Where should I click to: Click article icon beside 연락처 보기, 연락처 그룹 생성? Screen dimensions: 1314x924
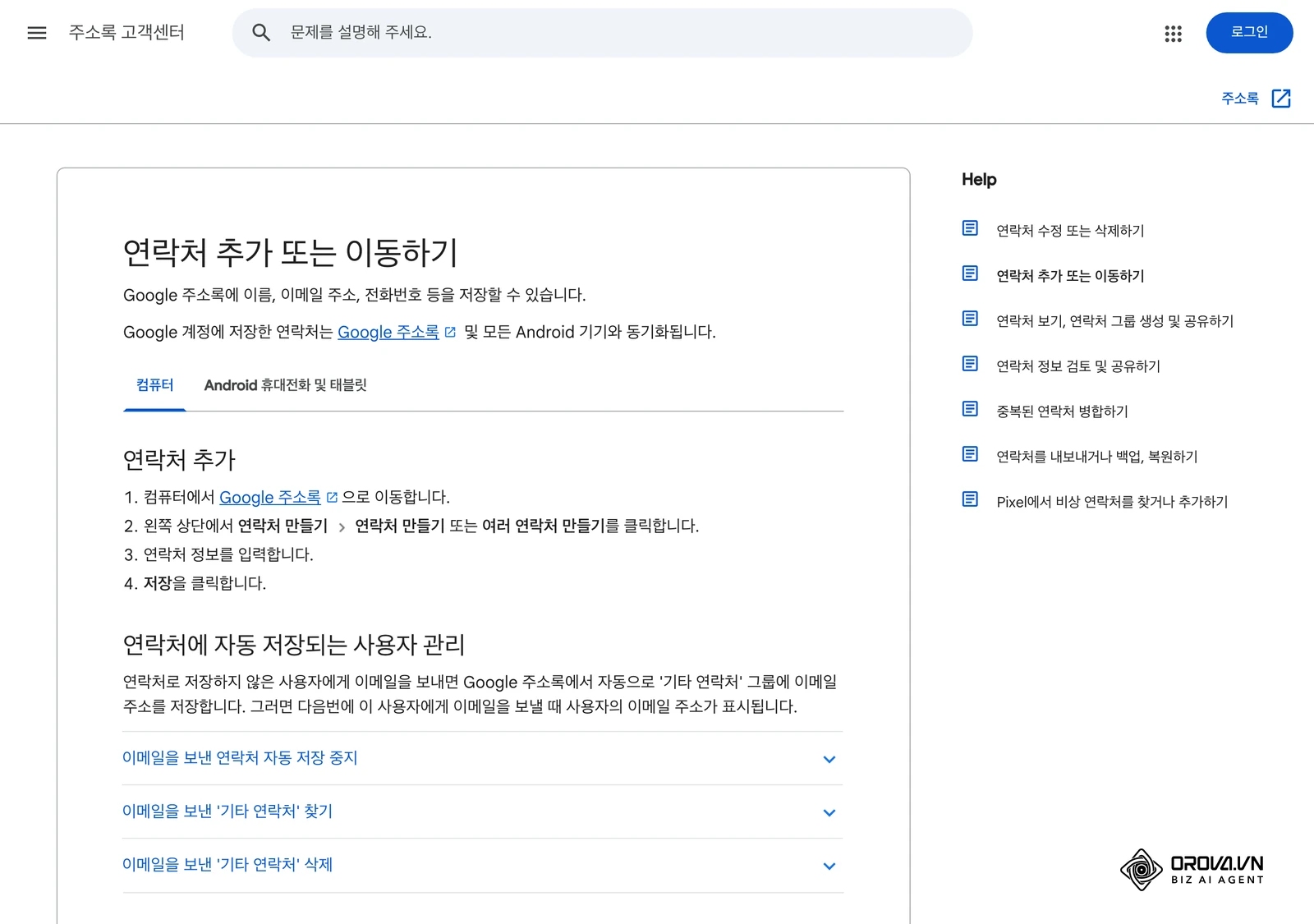tap(970, 319)
